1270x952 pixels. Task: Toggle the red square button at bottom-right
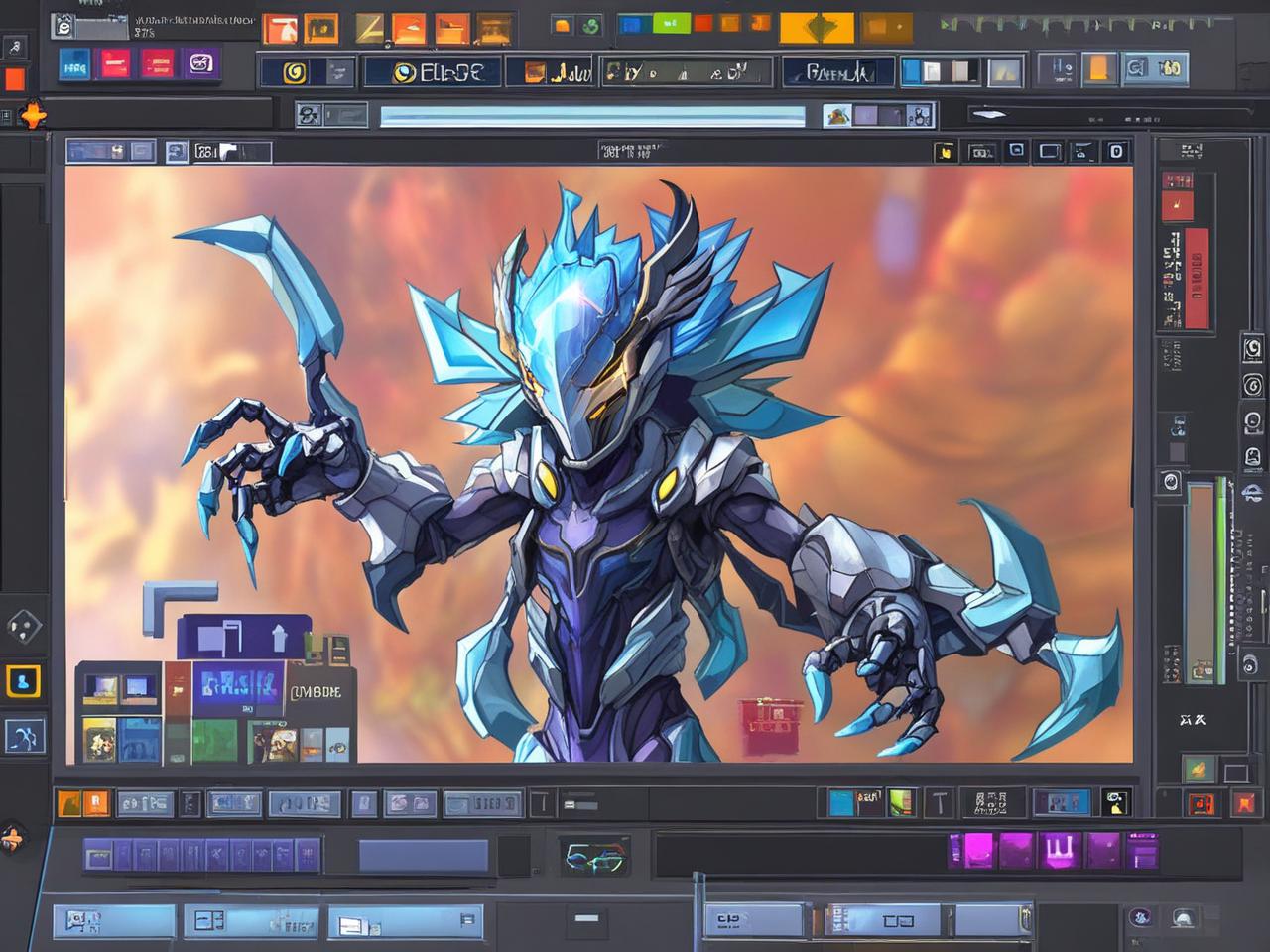(1244, 802)
